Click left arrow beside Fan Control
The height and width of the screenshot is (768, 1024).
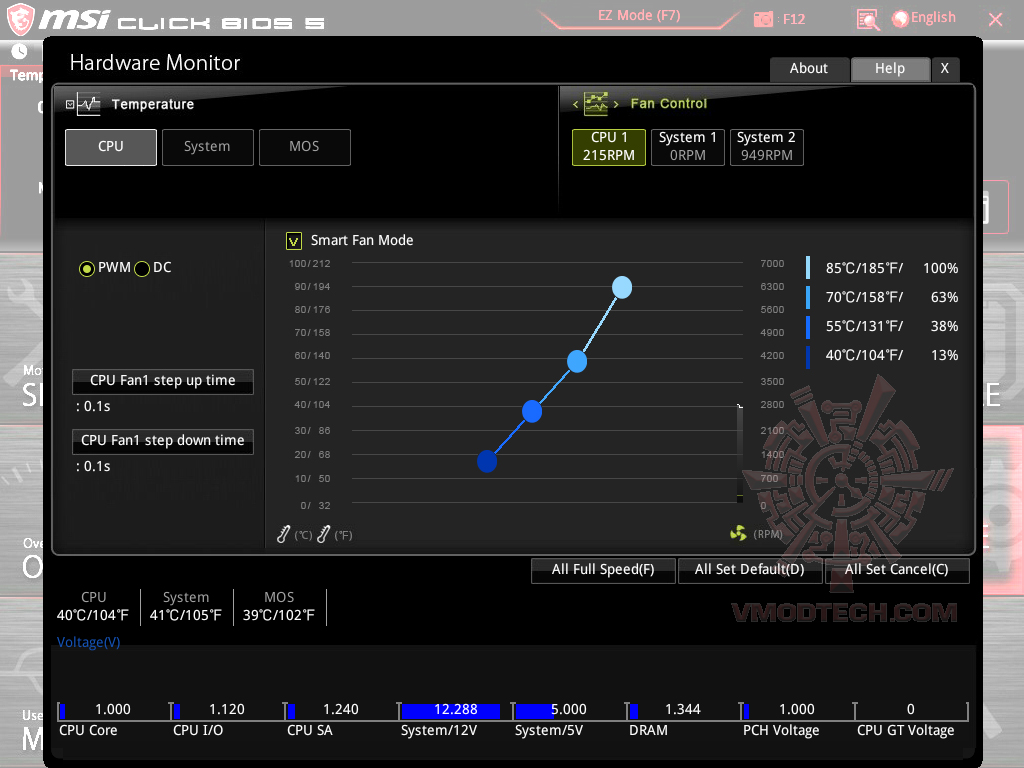pos(575,104)
